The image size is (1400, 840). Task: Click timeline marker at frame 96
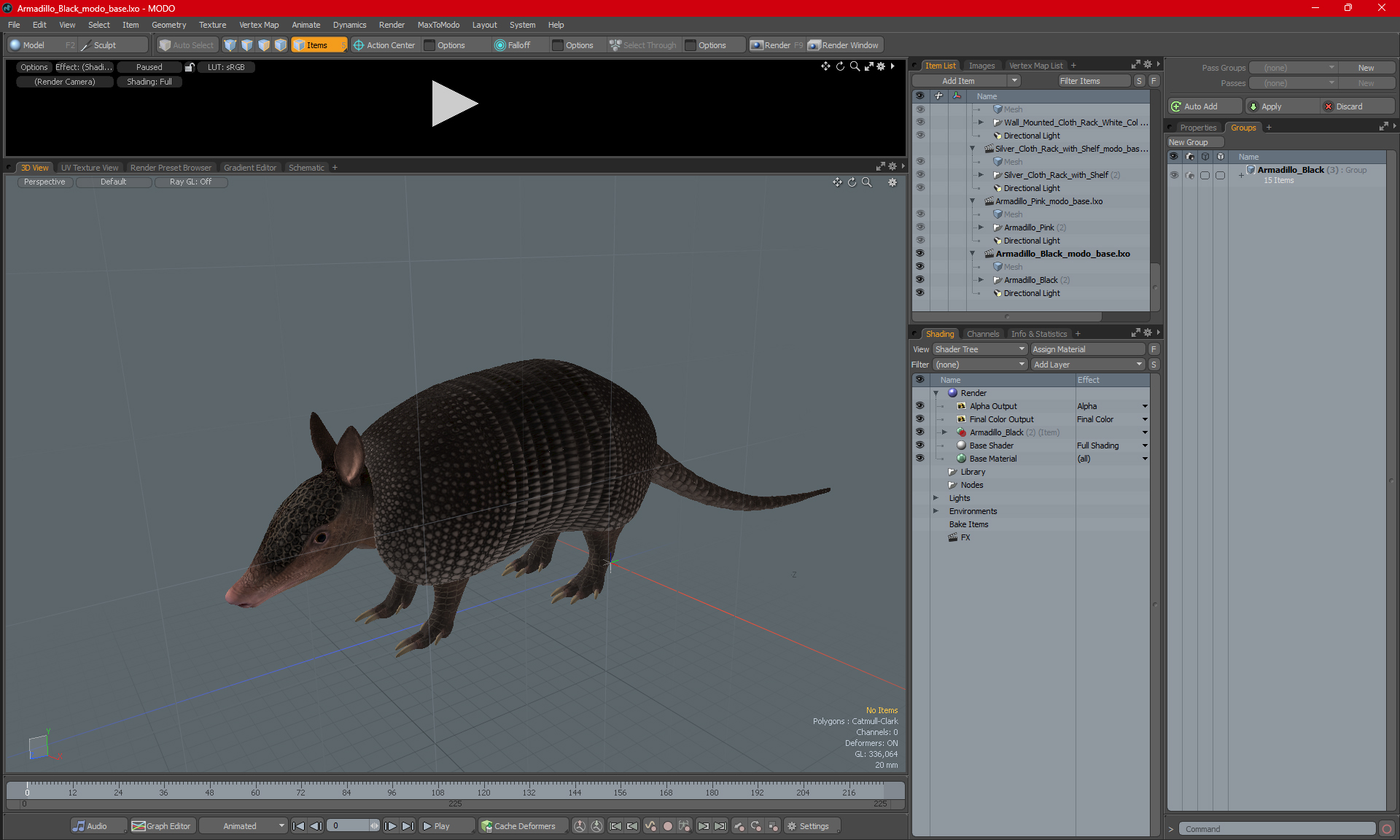(392, 792)
